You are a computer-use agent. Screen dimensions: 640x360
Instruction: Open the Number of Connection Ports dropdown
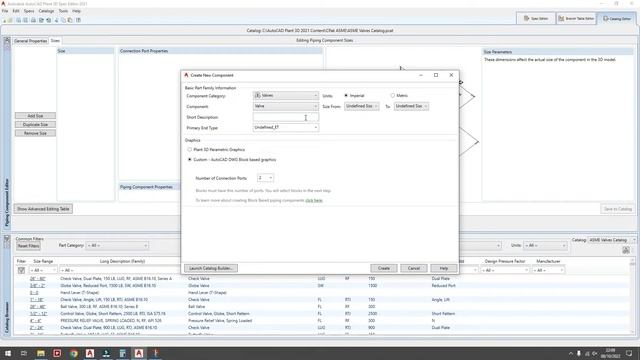point(265,178)
